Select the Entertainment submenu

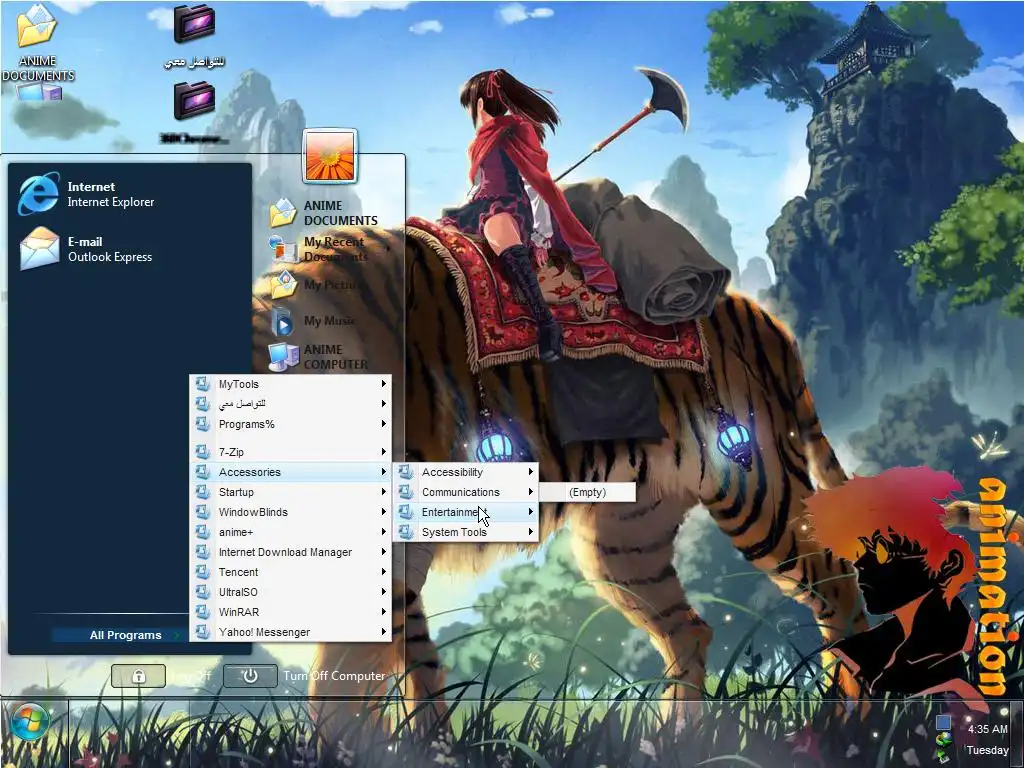pyautogui.click(x=466, y=512)
